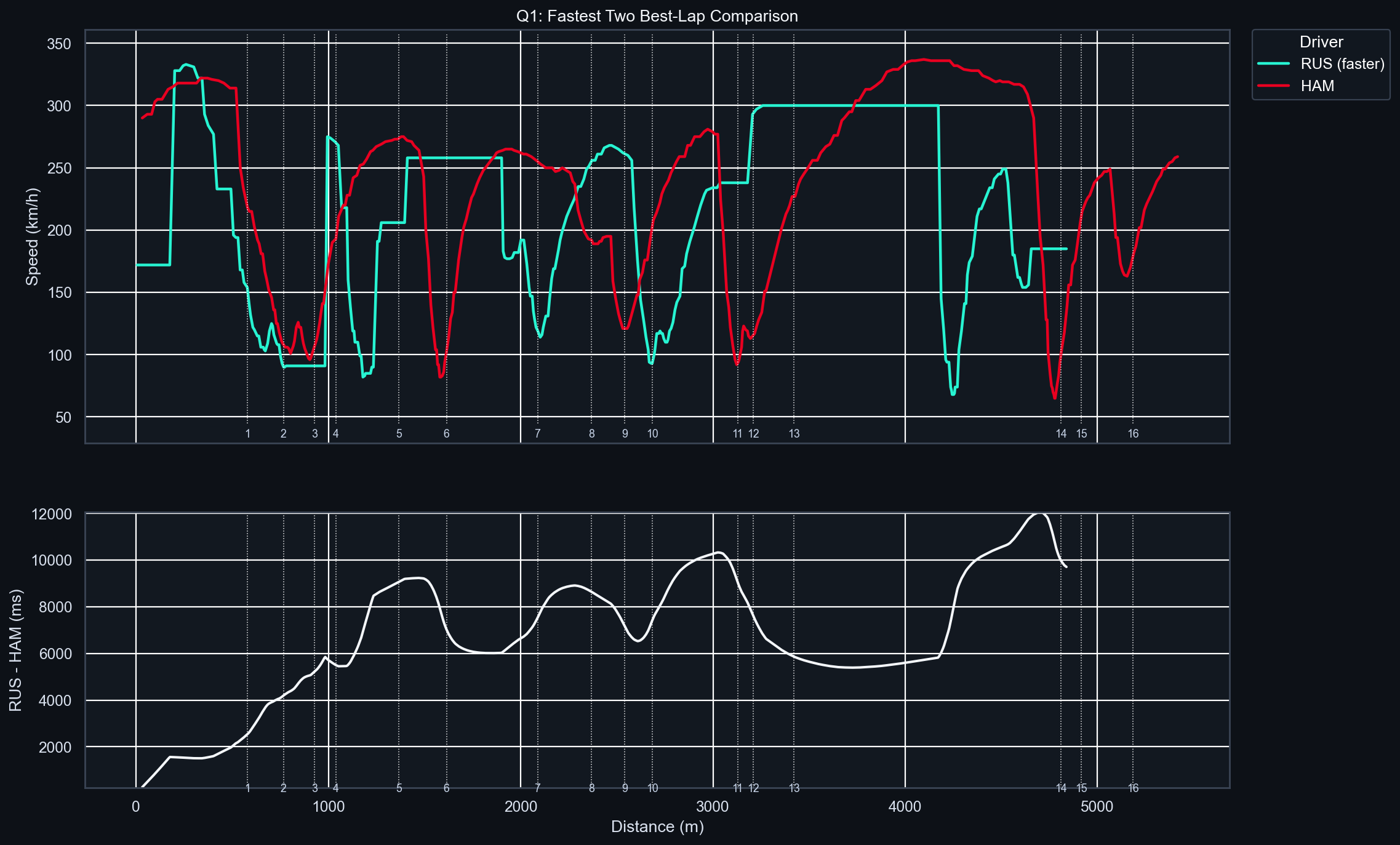Click the chart title 'Q1: Fastest Two Best-Lap Comparison'
This screenshot has height=845, width=1400.
pyautogui.click(x=657, y=16)
